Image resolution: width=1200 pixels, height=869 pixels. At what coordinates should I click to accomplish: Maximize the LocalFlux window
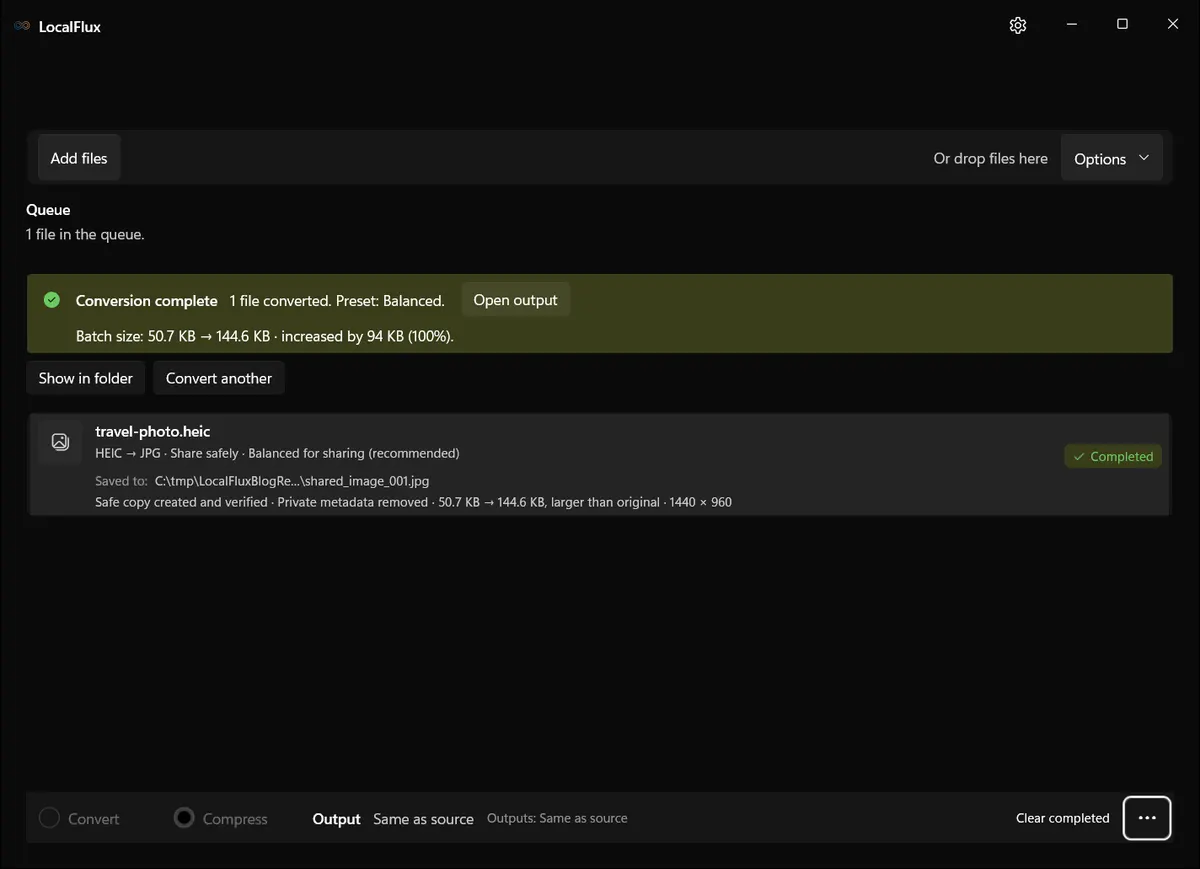pyautogui.click(x=1122, y=24)
